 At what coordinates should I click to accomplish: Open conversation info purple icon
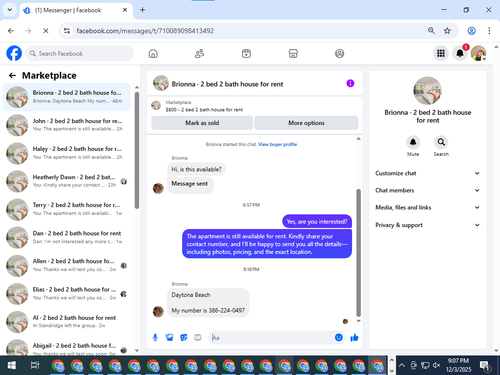pos(350,83)
